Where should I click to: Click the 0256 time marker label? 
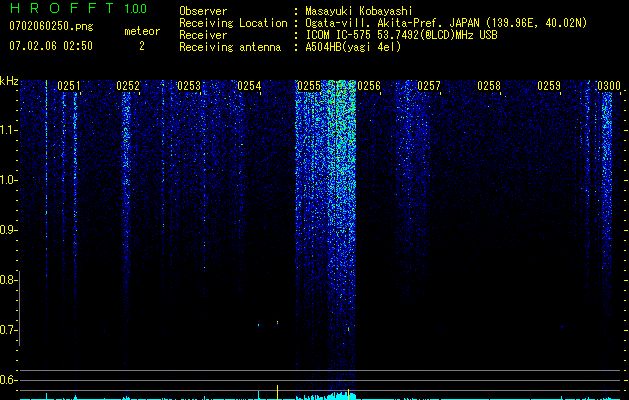pyautogui.click(x=369, y=86)
